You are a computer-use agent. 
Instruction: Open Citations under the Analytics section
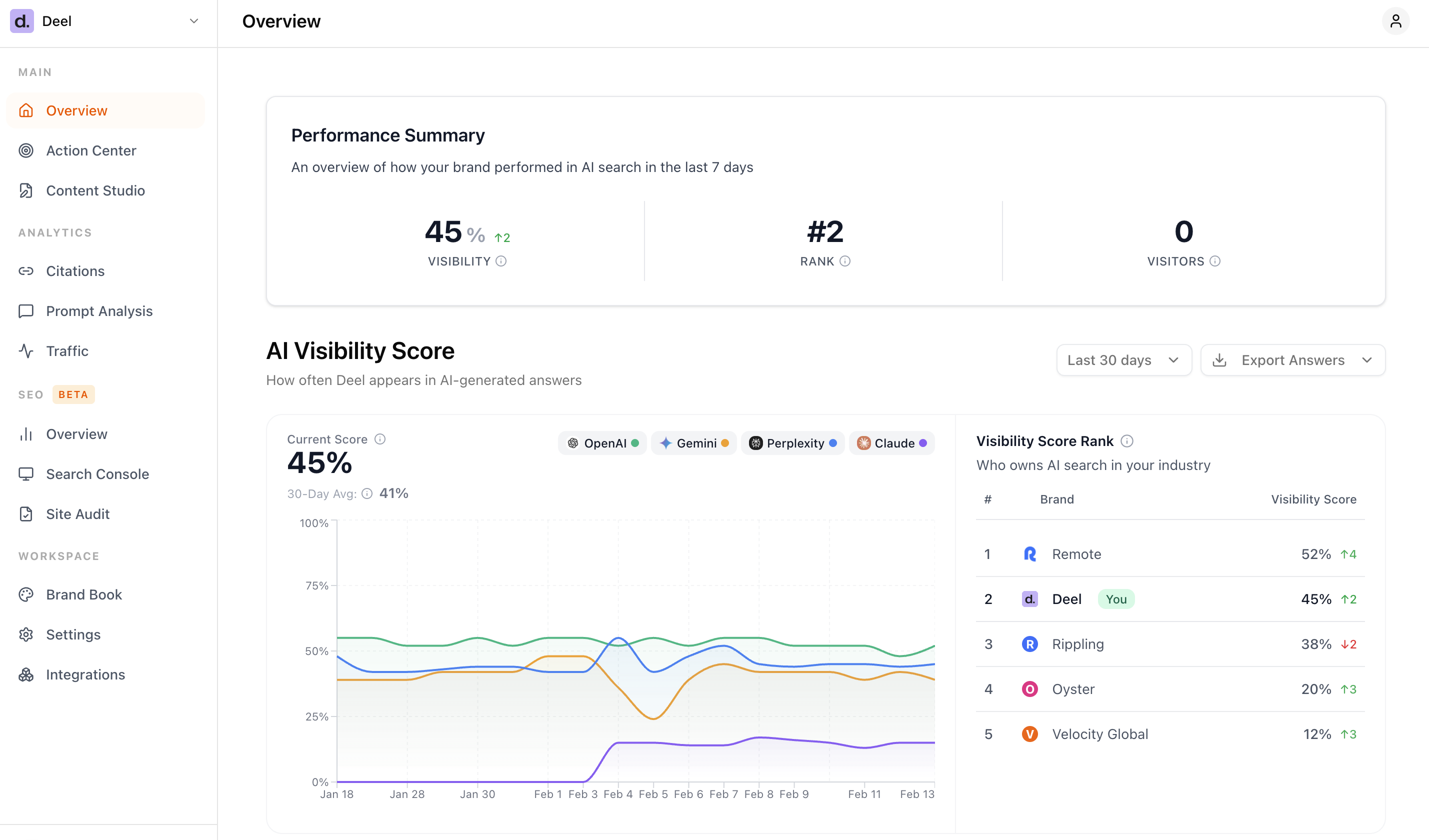coord(74,270)
